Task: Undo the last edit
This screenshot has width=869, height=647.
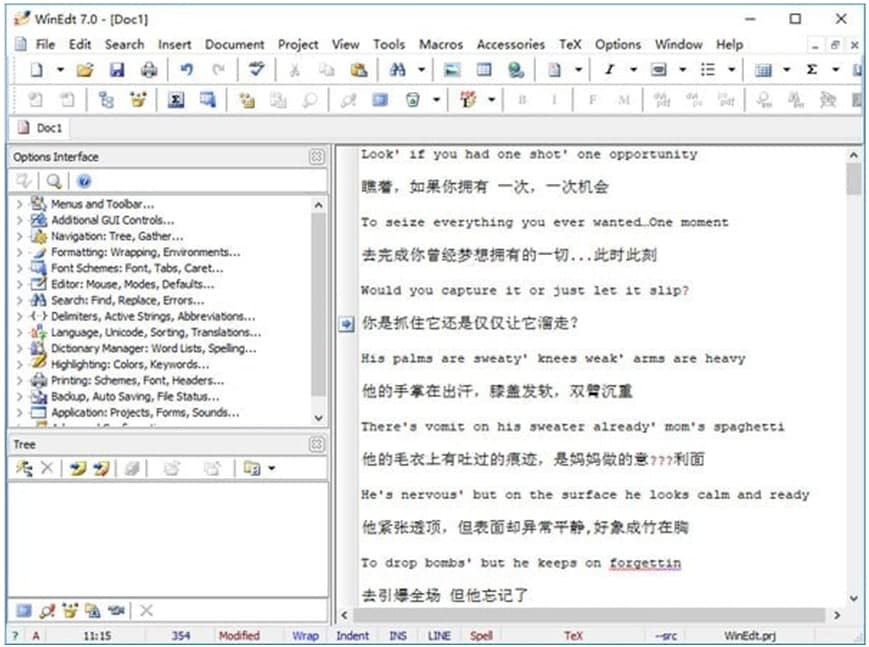Action: point(187,69)
